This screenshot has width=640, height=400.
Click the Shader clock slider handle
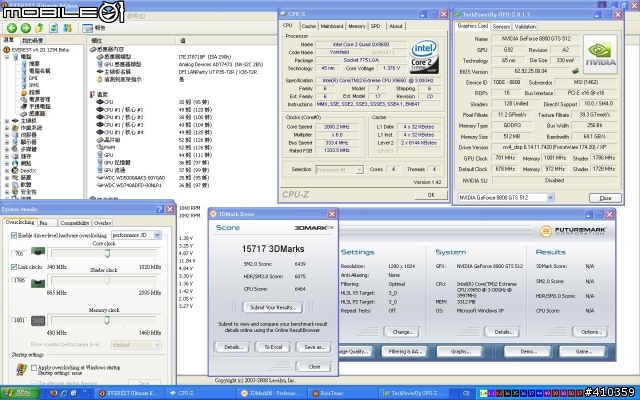click(107, 280)
